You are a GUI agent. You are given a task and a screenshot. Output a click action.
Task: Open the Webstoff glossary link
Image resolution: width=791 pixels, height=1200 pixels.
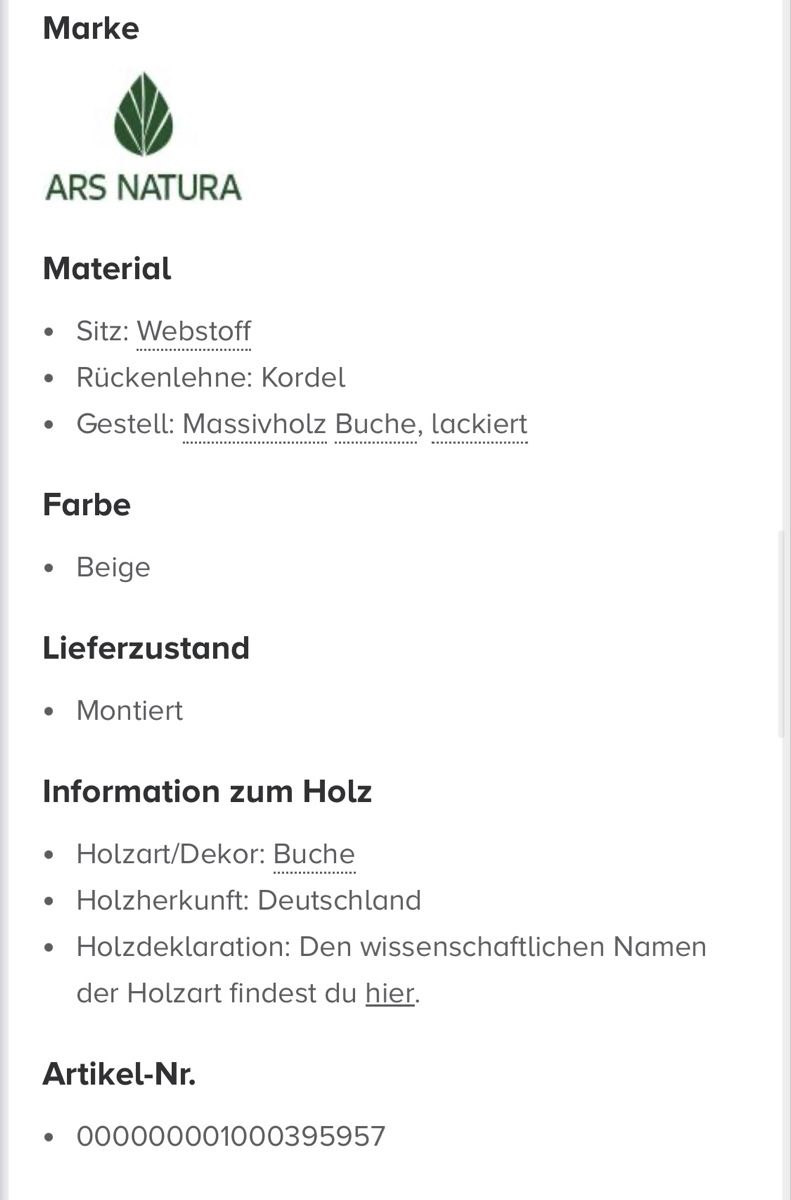[x=194, y=331]
